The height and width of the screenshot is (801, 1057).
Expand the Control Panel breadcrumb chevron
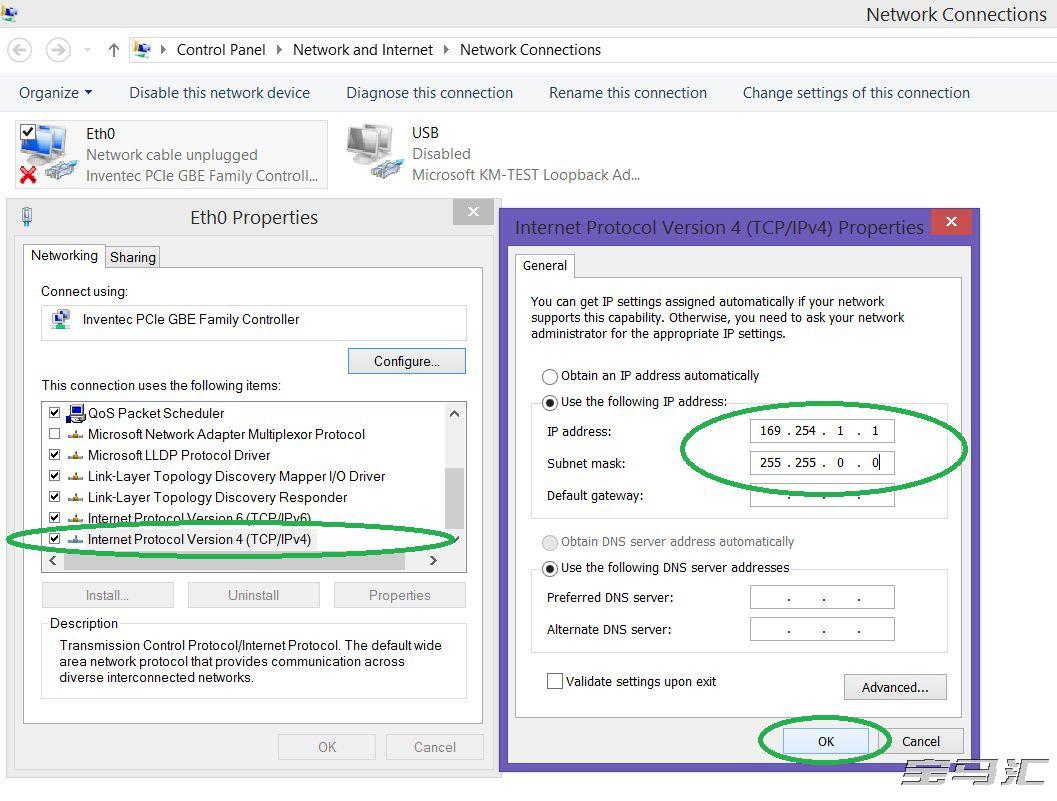tap(279, 50)
